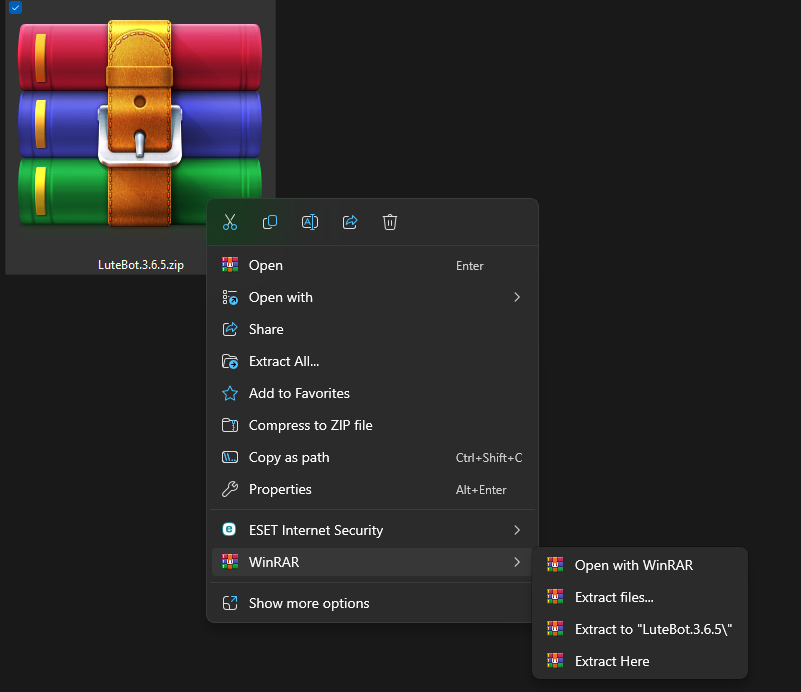This screenshot has width=801, height=692.
Task: Click the icon beside Extract Here
Action: click(555, 660)
